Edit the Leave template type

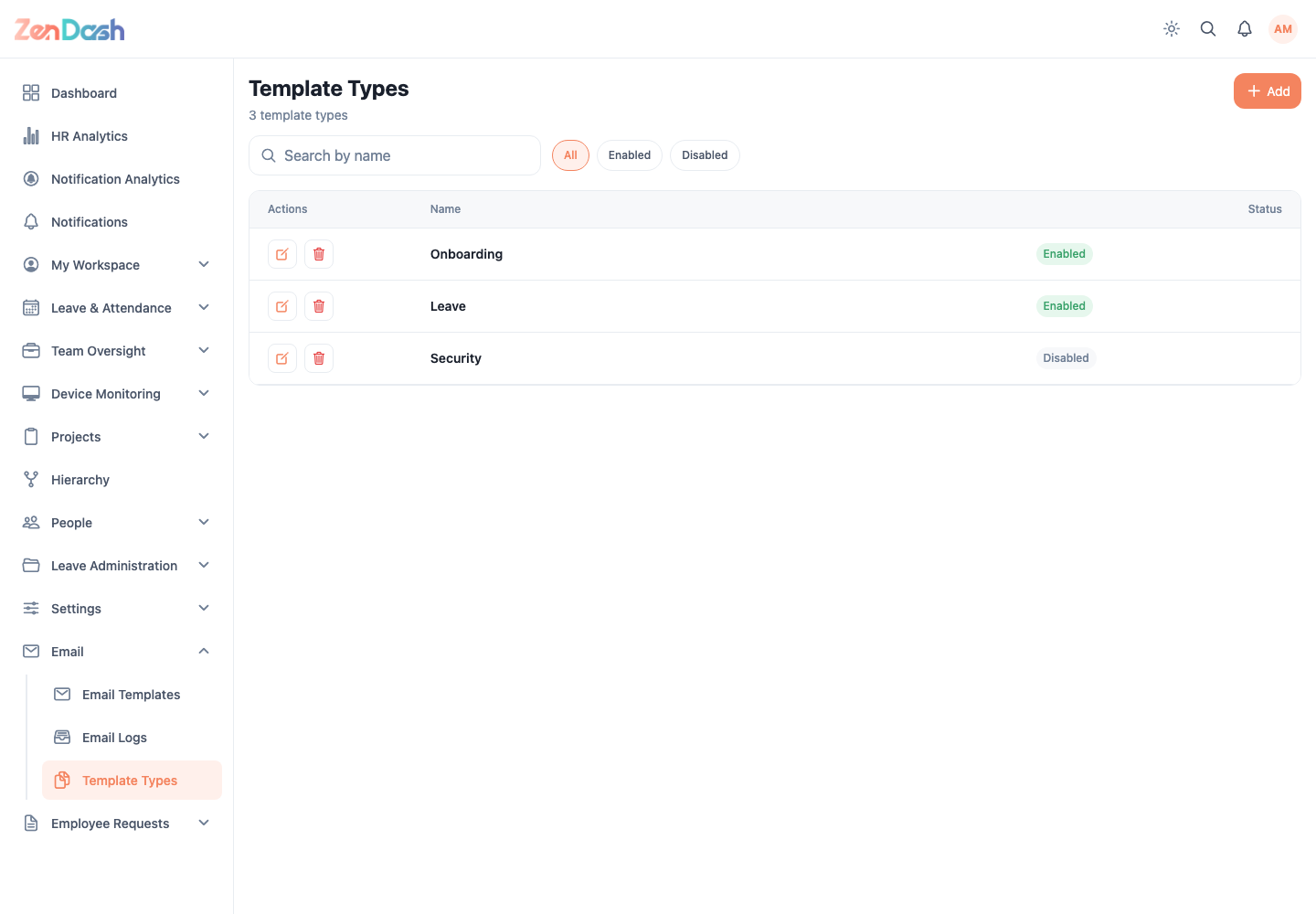[282, 306]
